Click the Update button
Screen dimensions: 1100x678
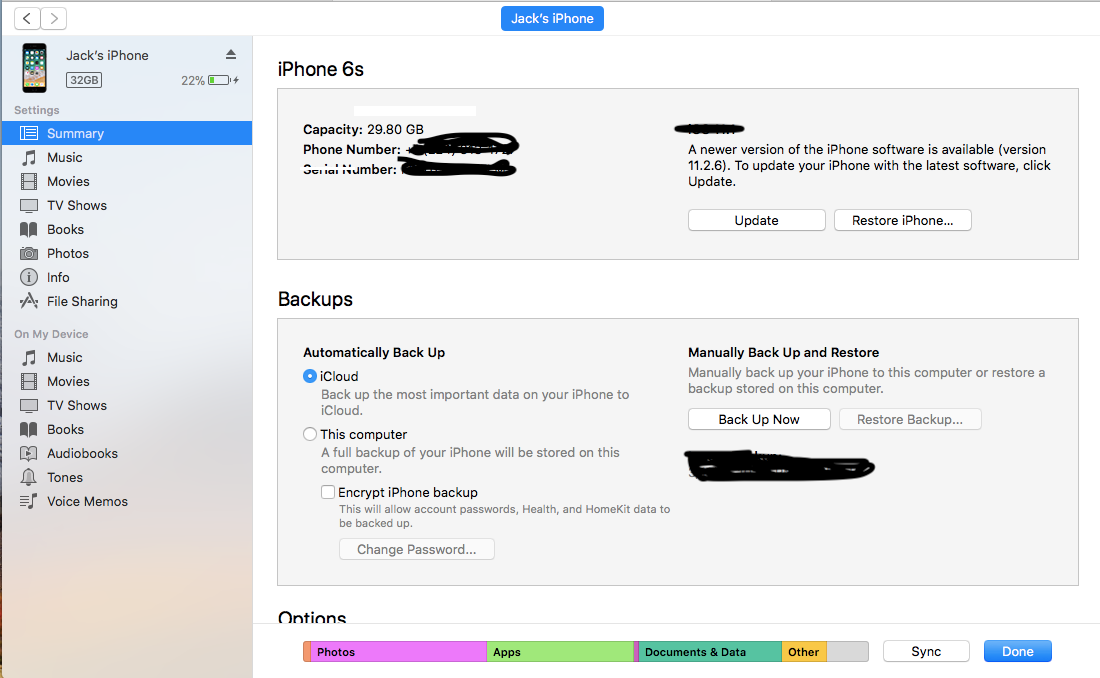pos(756,220)
